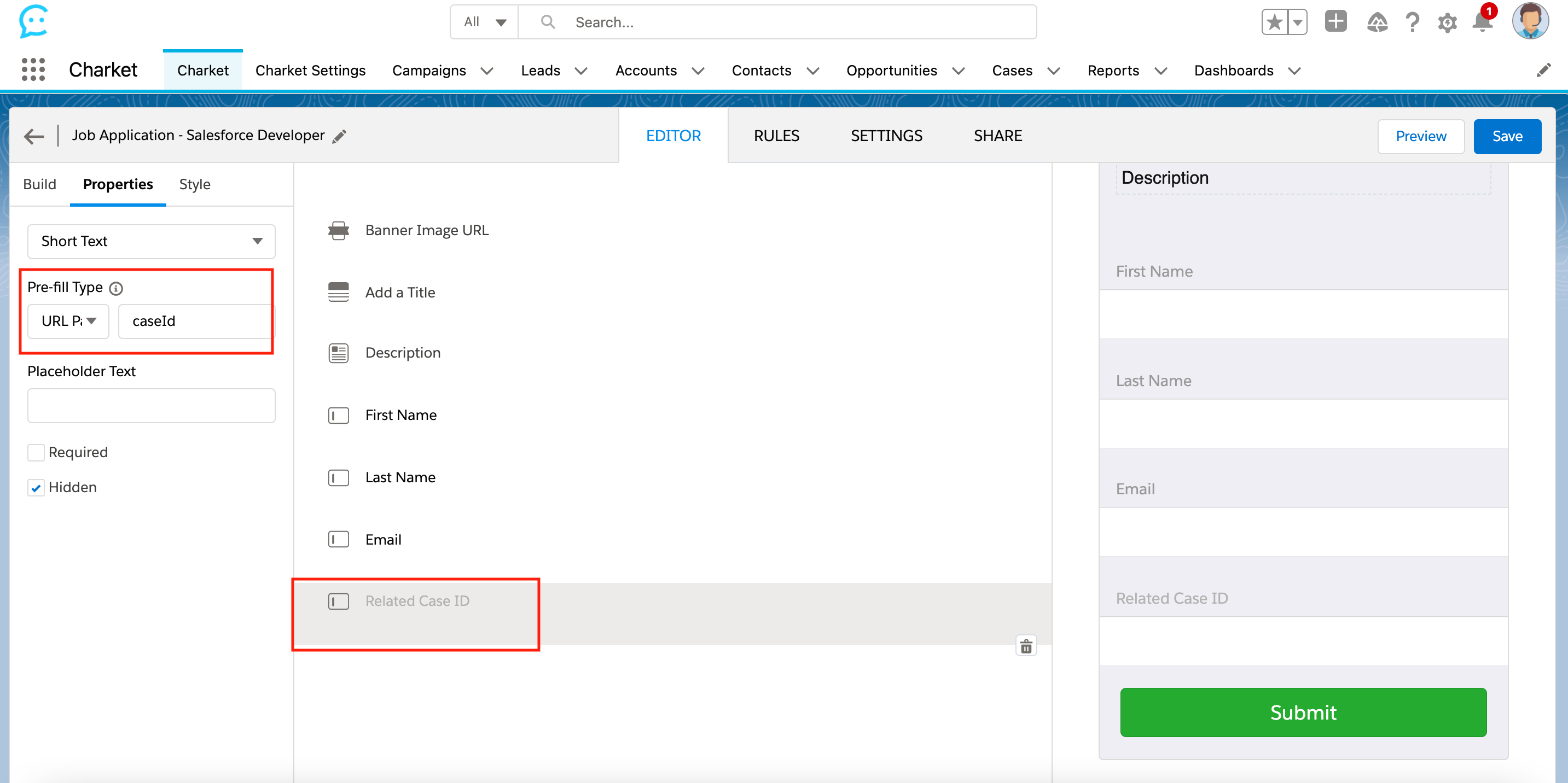Screen dimensions: 1568x783
Task: Open the Setup gear icon
Action: tap(1447, 22)
